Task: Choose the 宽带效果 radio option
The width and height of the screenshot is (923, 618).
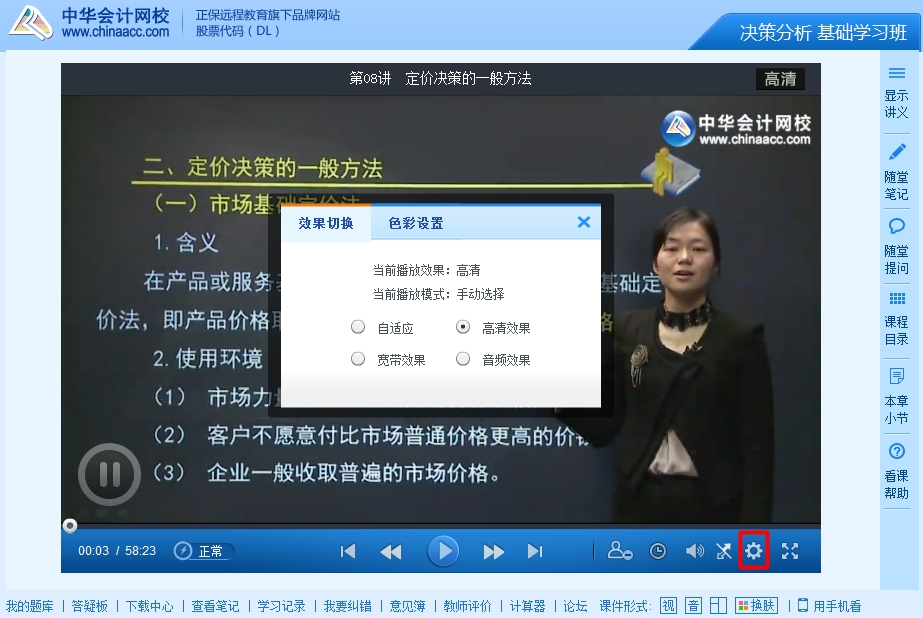Action: [358, 359]
